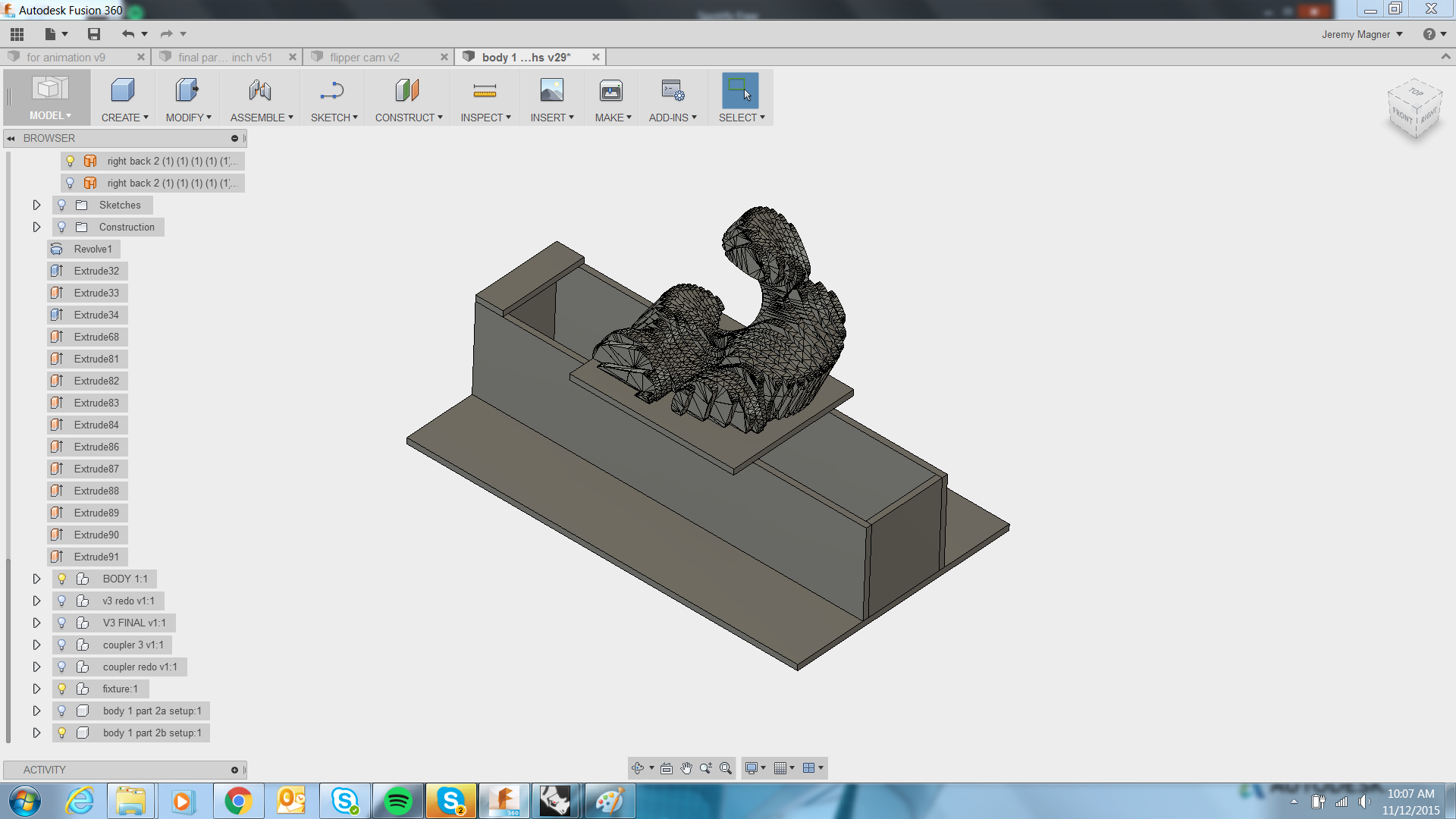Click the Zoom window icon
Viewport: 1456px width, 819px height.
[x=706, y=768]
